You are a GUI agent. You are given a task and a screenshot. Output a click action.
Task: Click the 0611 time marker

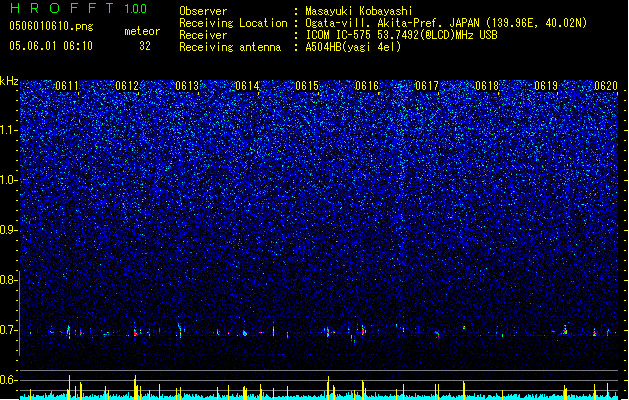coord(67,86)
